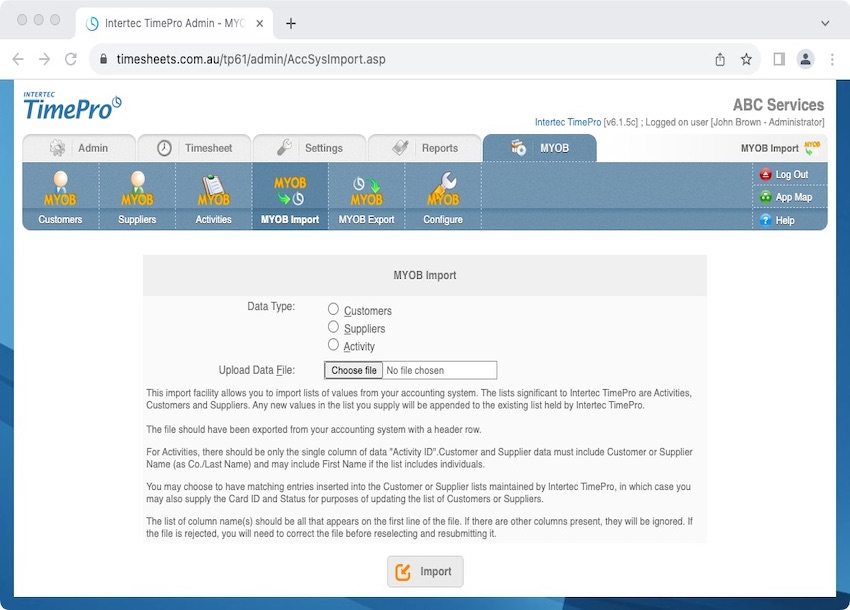The height and width of the screenshot is (610, 850).
Task: Click the share page icon
Action: (x=720, y=59)
